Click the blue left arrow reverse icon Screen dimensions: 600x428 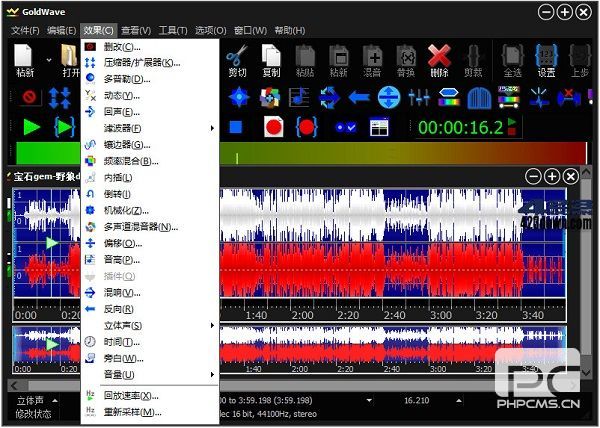(359, 98)
